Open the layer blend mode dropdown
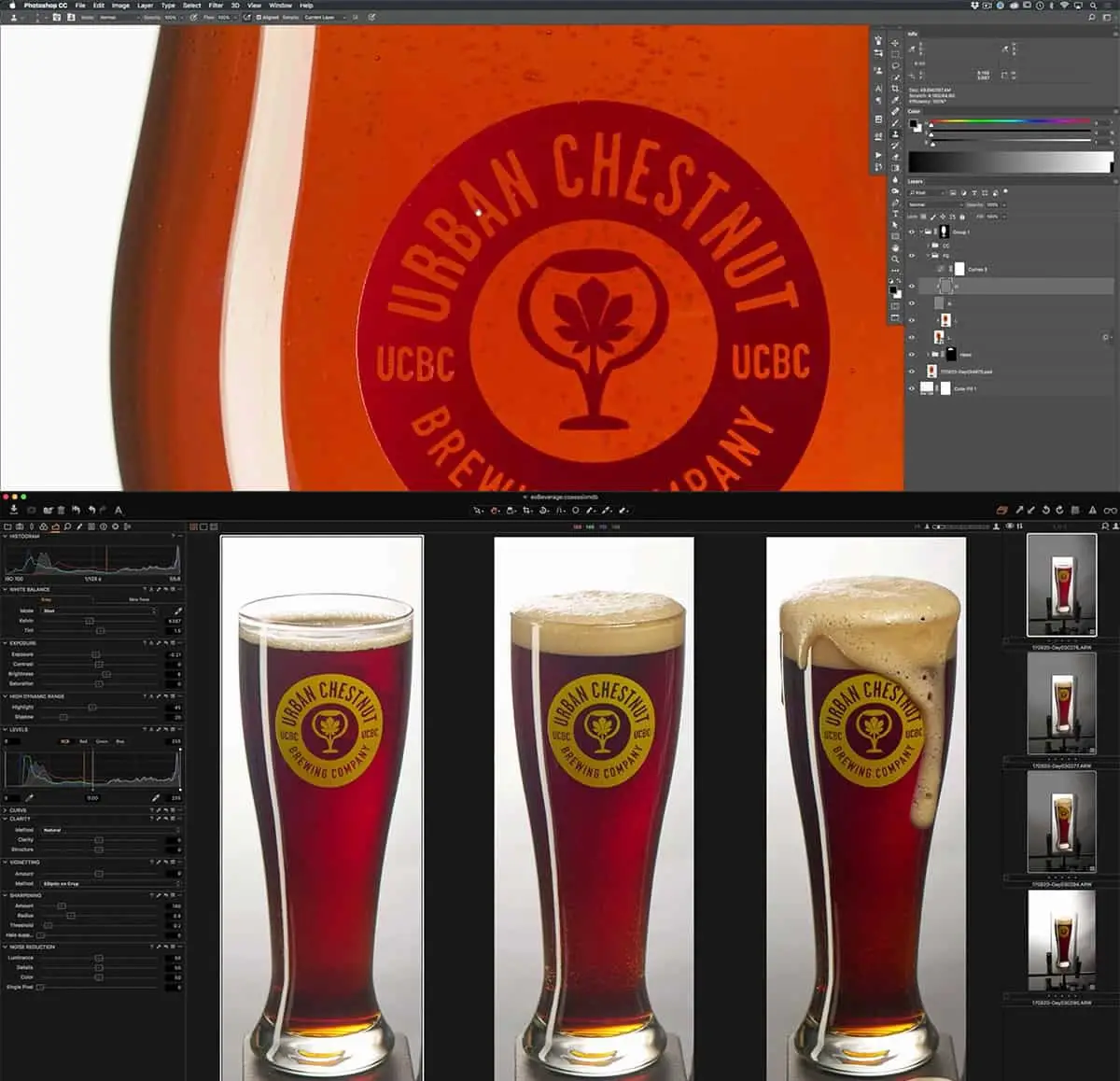Image resolution: width=1120 pixels, height=1081 pixels. (x=935, y=204)
